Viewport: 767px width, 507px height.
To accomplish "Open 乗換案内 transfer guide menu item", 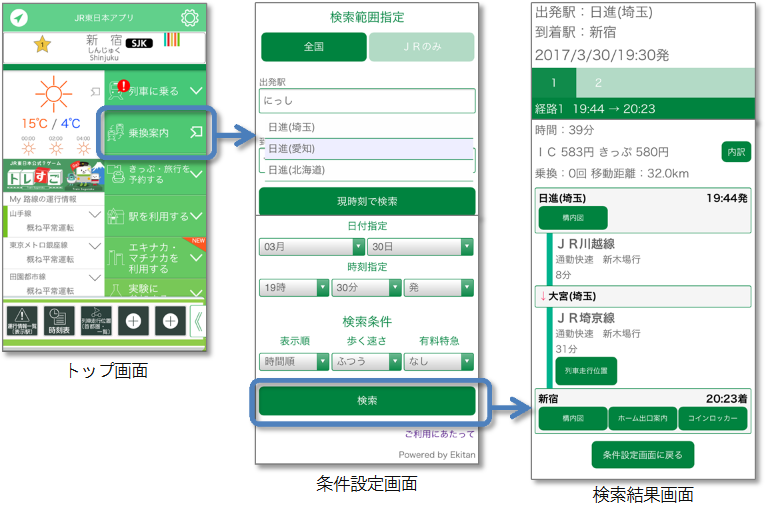I will pos(156,133).
